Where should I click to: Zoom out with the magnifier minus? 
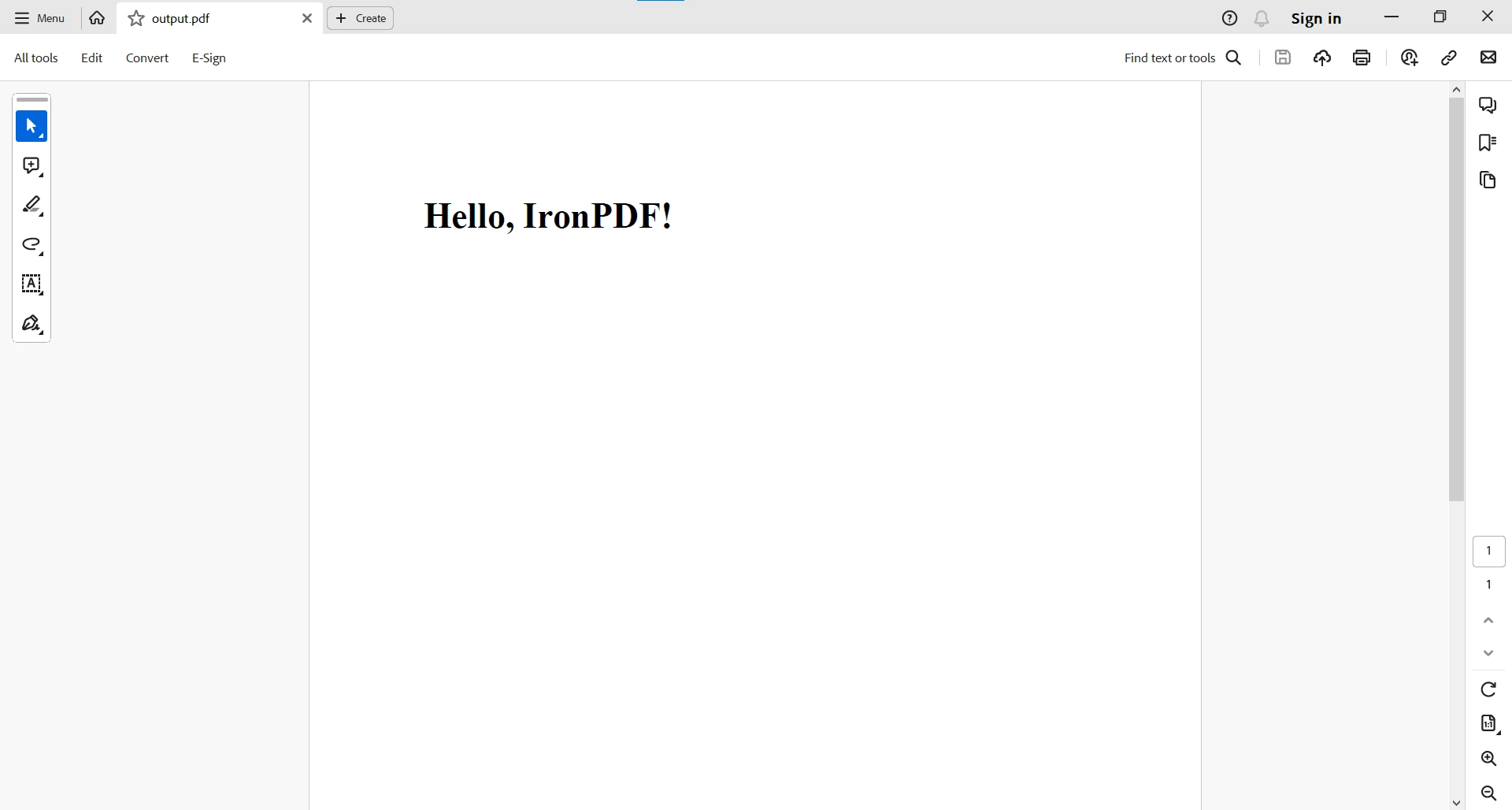click(x=1489, y=793)
